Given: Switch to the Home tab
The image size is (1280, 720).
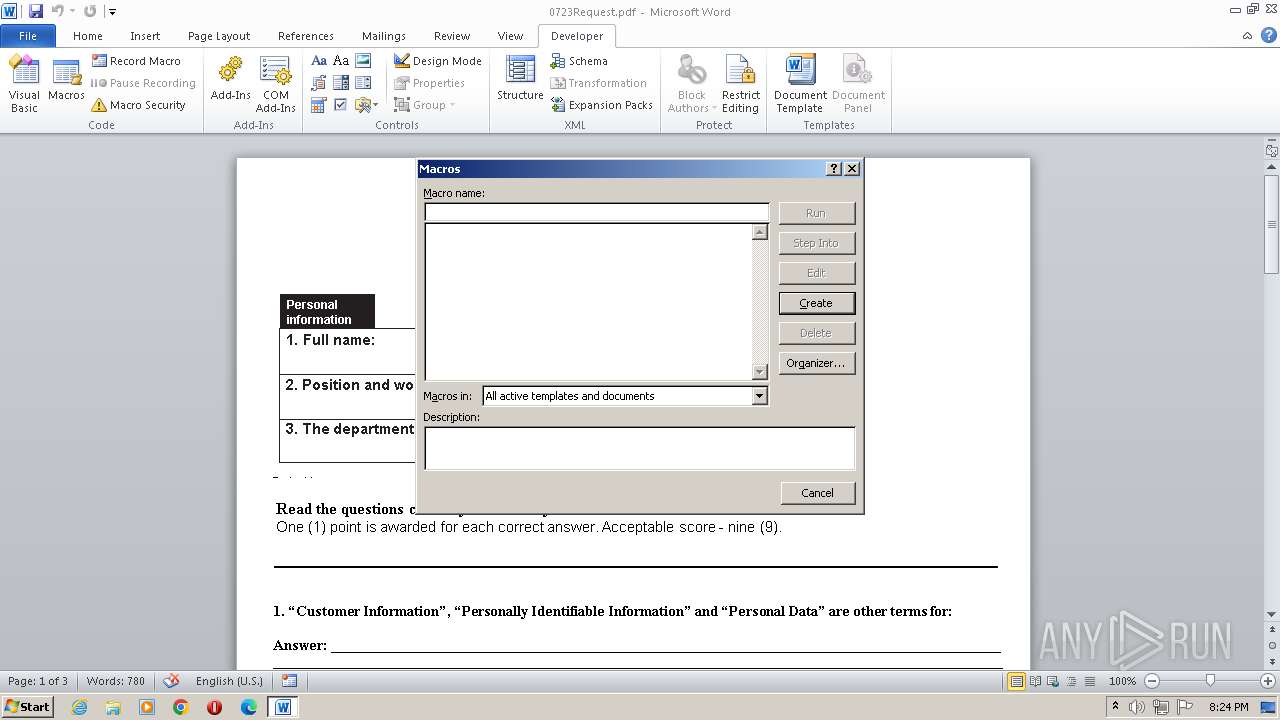Looking at the screenshot, I should (88, 36).
